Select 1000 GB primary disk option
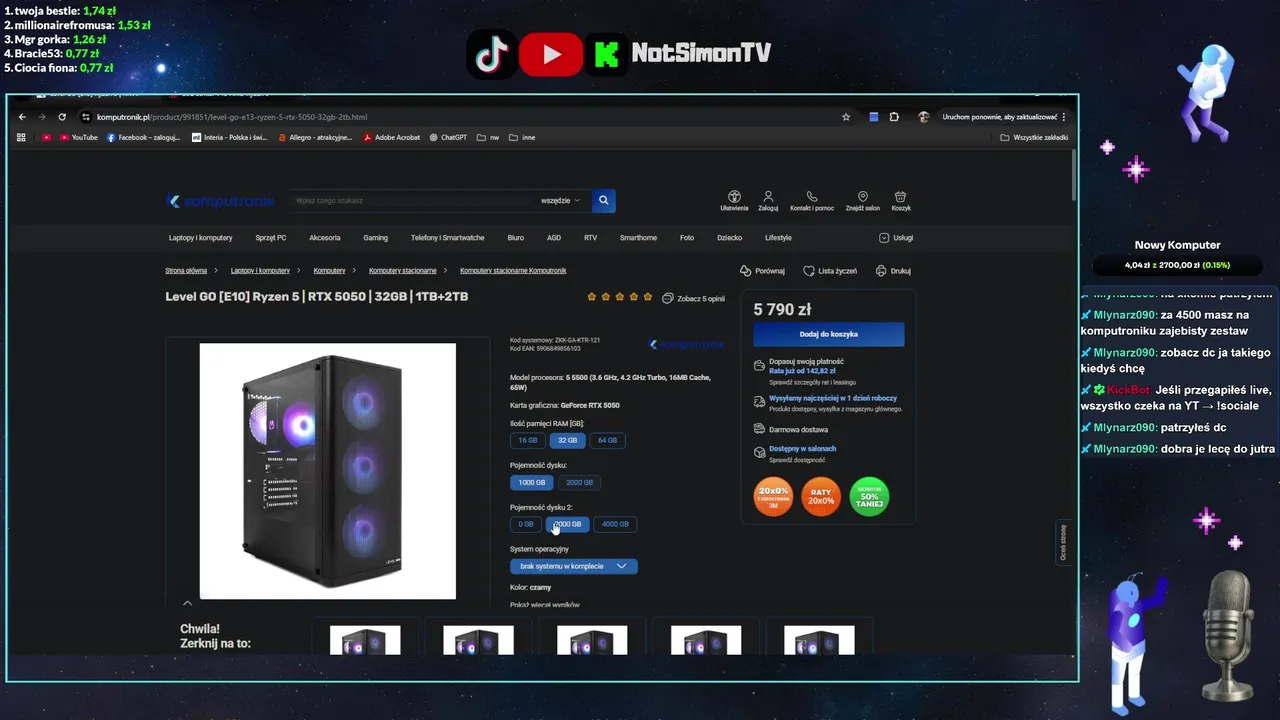Screen dimensions: 1280x720 tap(532, 482)
